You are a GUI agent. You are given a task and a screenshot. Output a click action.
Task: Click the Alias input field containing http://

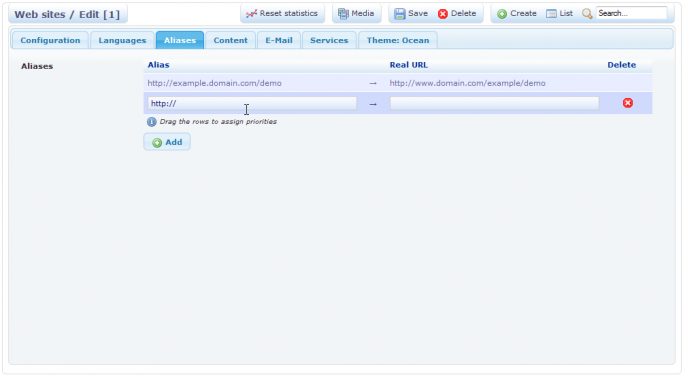(252, 103)
